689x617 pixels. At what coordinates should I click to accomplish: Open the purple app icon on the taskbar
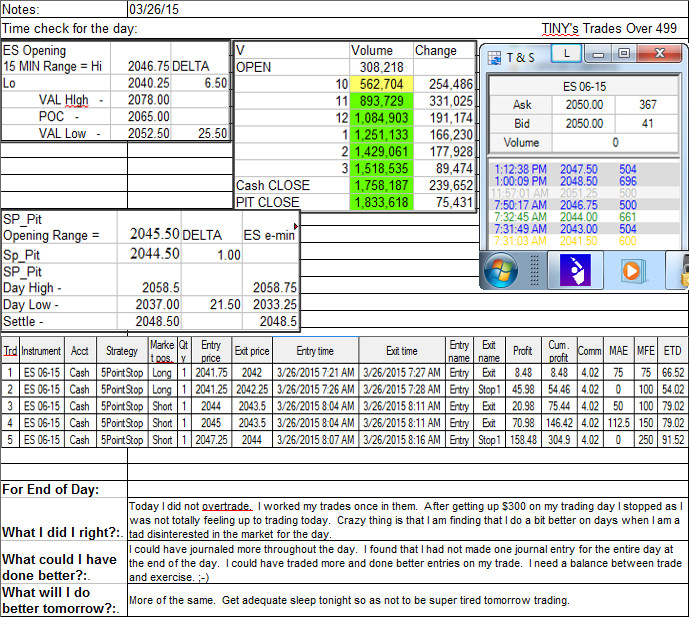pos(575,270)
